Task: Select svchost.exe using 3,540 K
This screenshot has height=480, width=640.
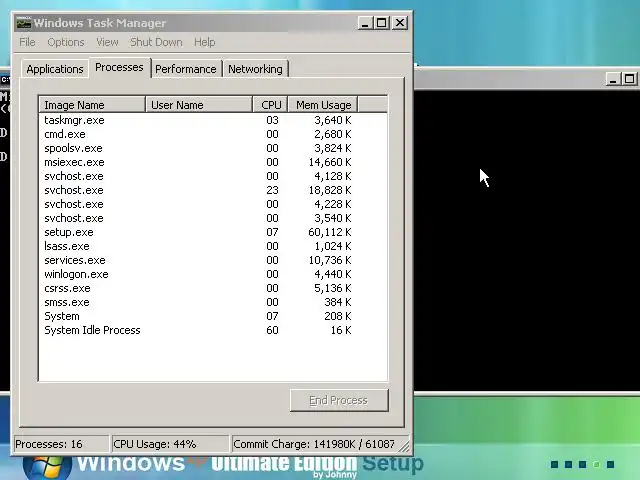Action: (213, 218)
